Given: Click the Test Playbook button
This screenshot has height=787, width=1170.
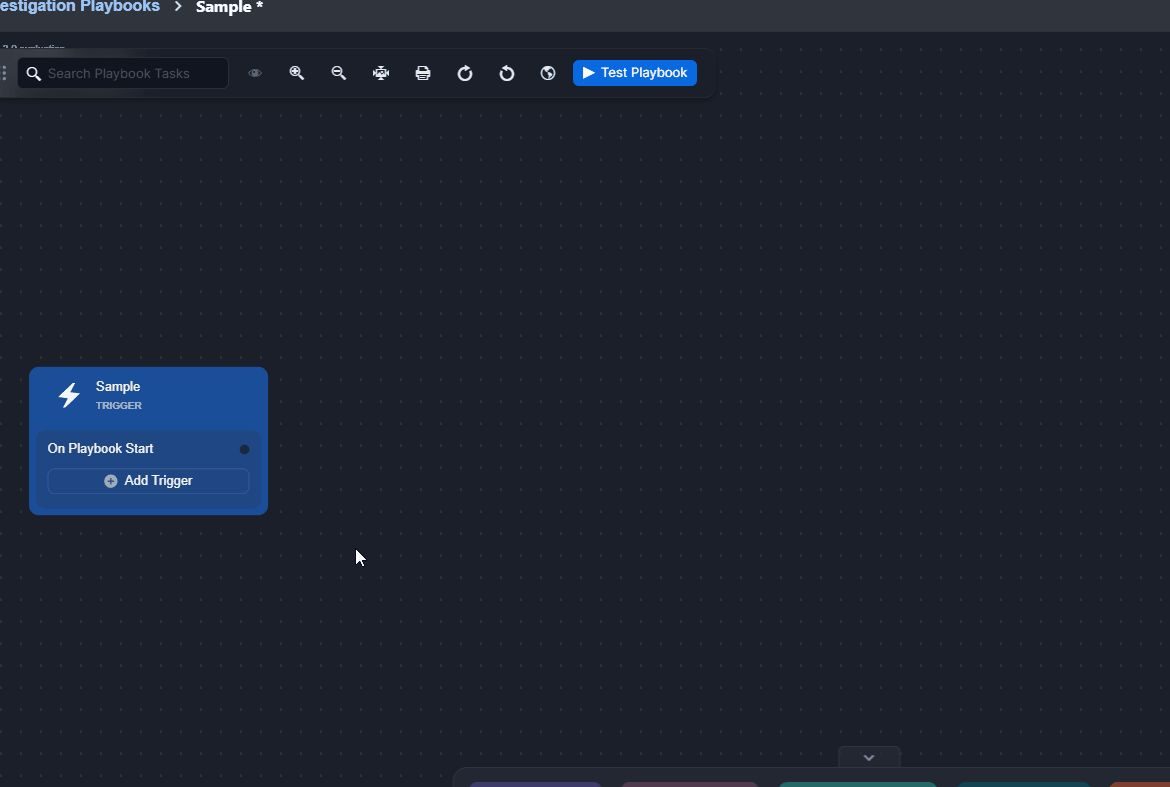Looking at the screenshot, I should (635, 72).
